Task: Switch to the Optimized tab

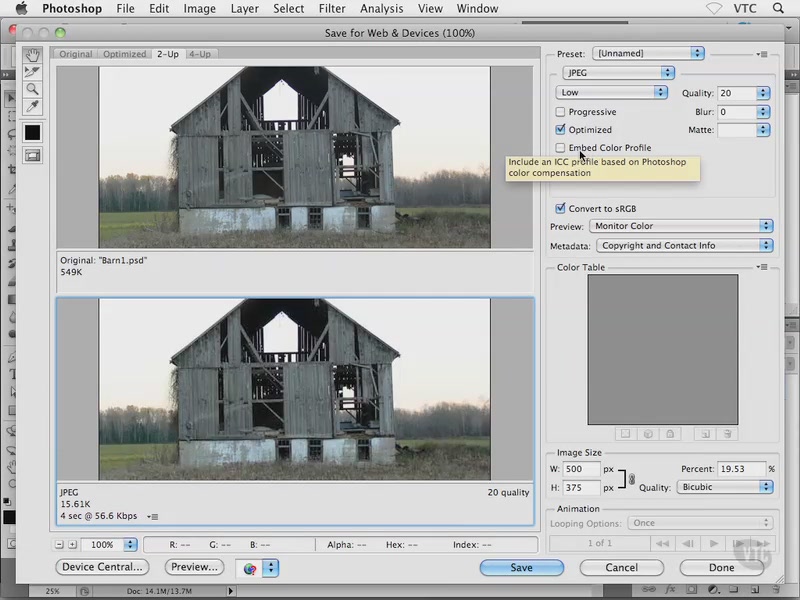Action: [124, 54]
